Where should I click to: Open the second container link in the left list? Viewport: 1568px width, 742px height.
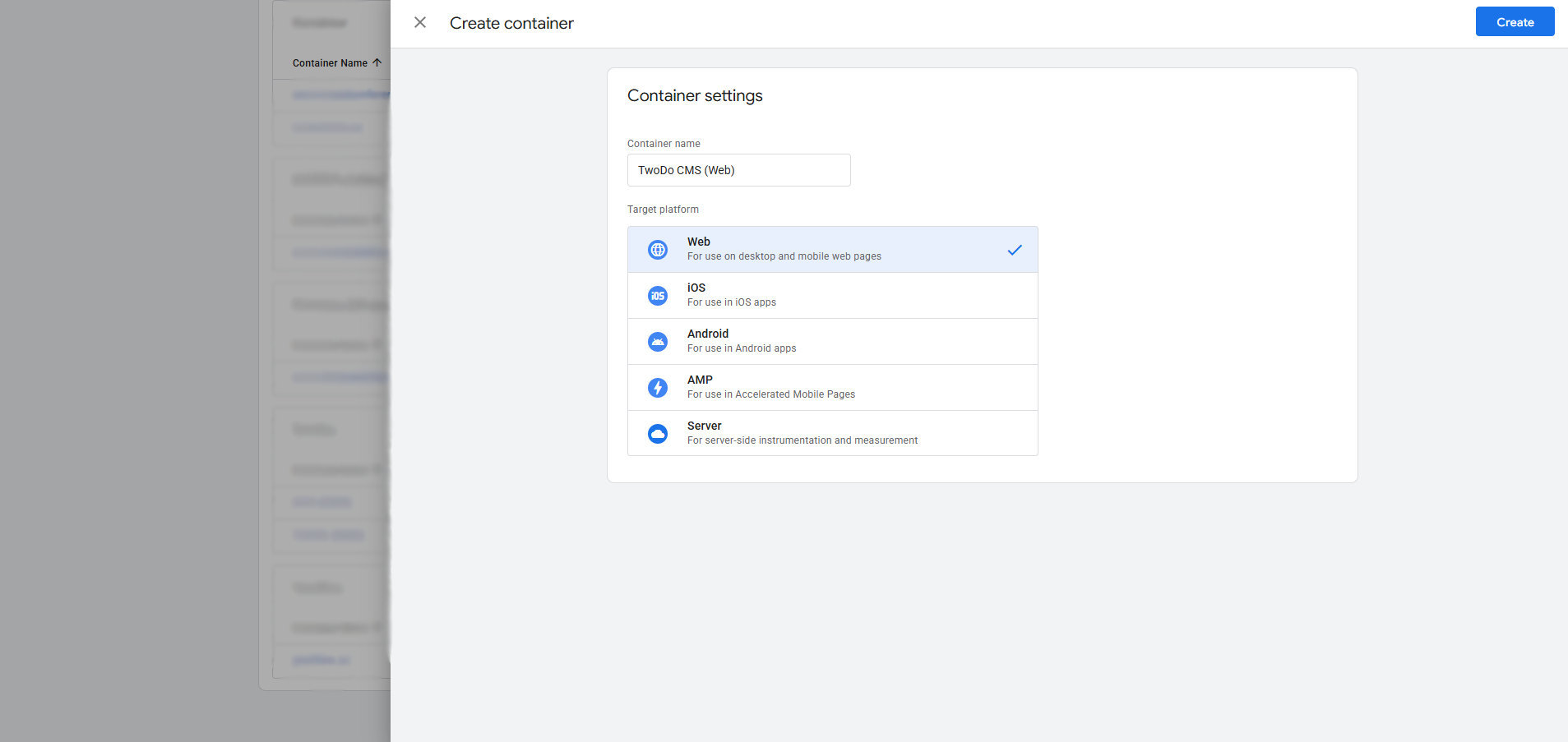327,127
